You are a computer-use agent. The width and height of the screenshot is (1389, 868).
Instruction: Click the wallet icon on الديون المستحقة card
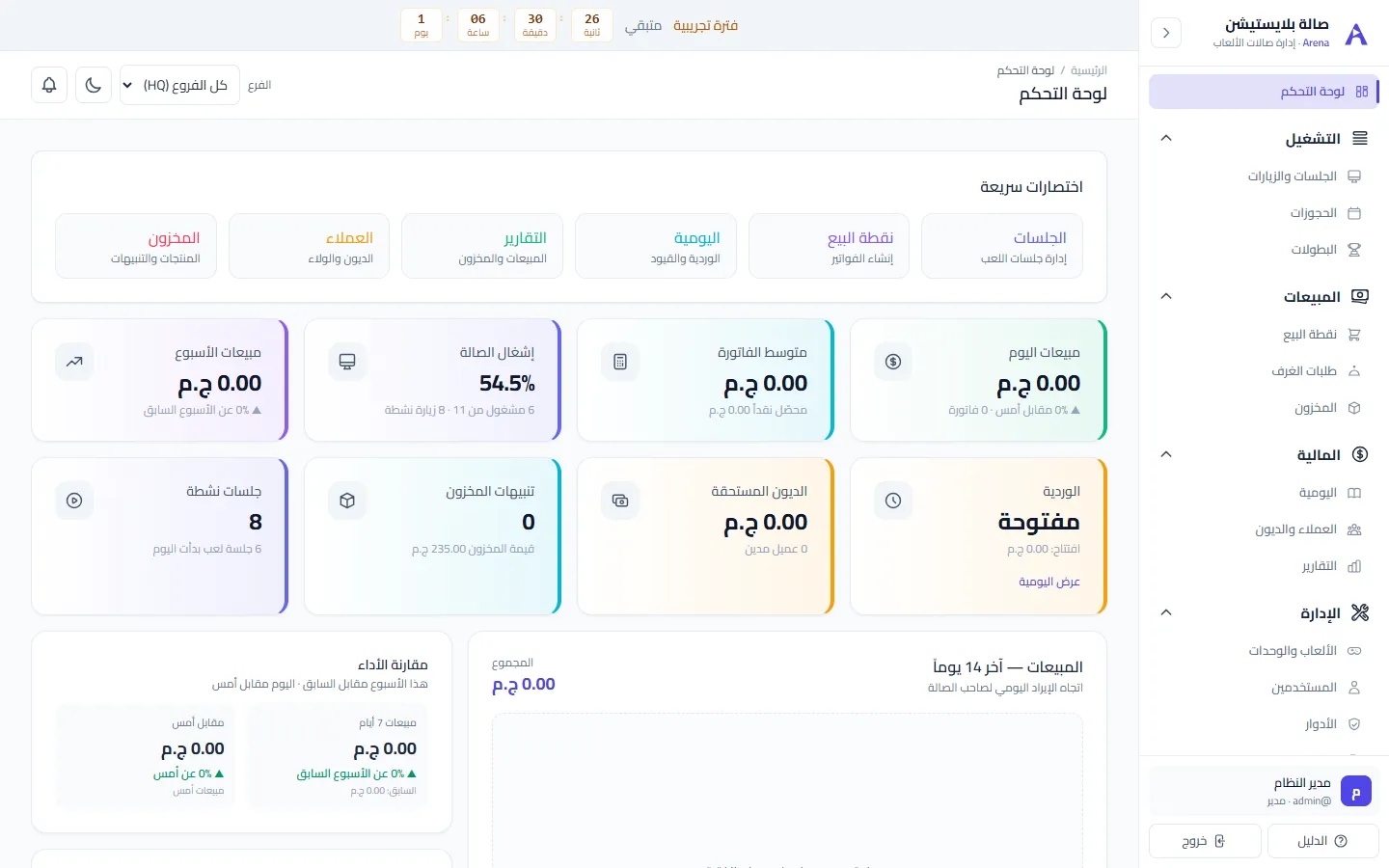coord(620,501)
